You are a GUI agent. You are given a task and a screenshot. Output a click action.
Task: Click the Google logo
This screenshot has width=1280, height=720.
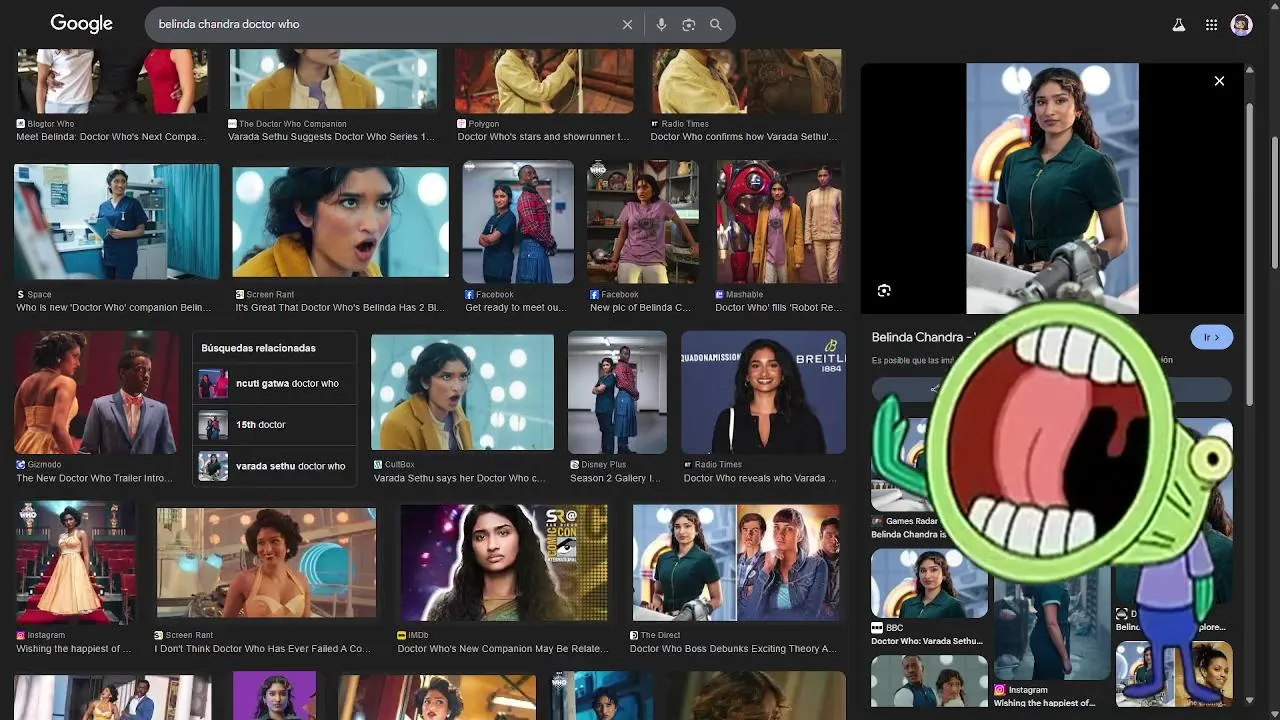point(81,24)
